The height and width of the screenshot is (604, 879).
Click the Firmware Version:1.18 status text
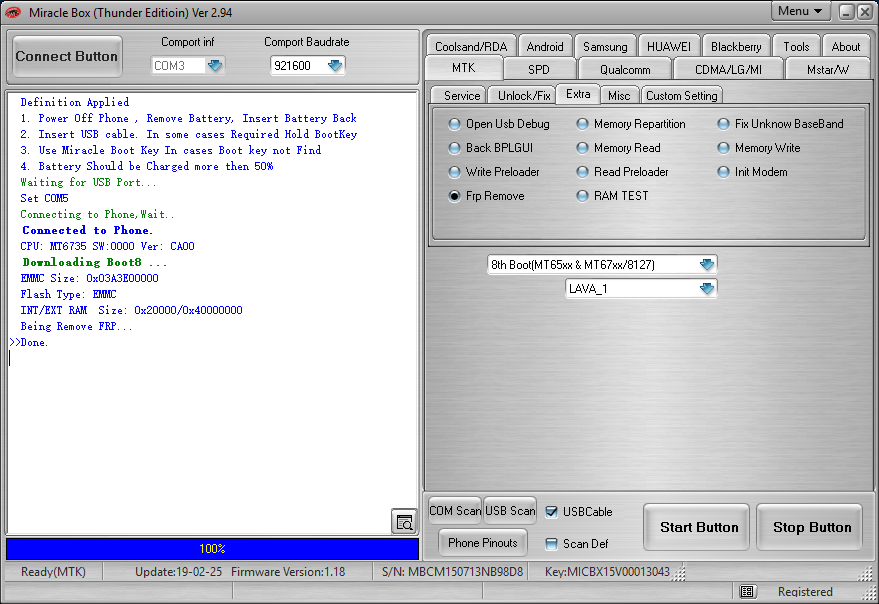(x=288, y=572)
